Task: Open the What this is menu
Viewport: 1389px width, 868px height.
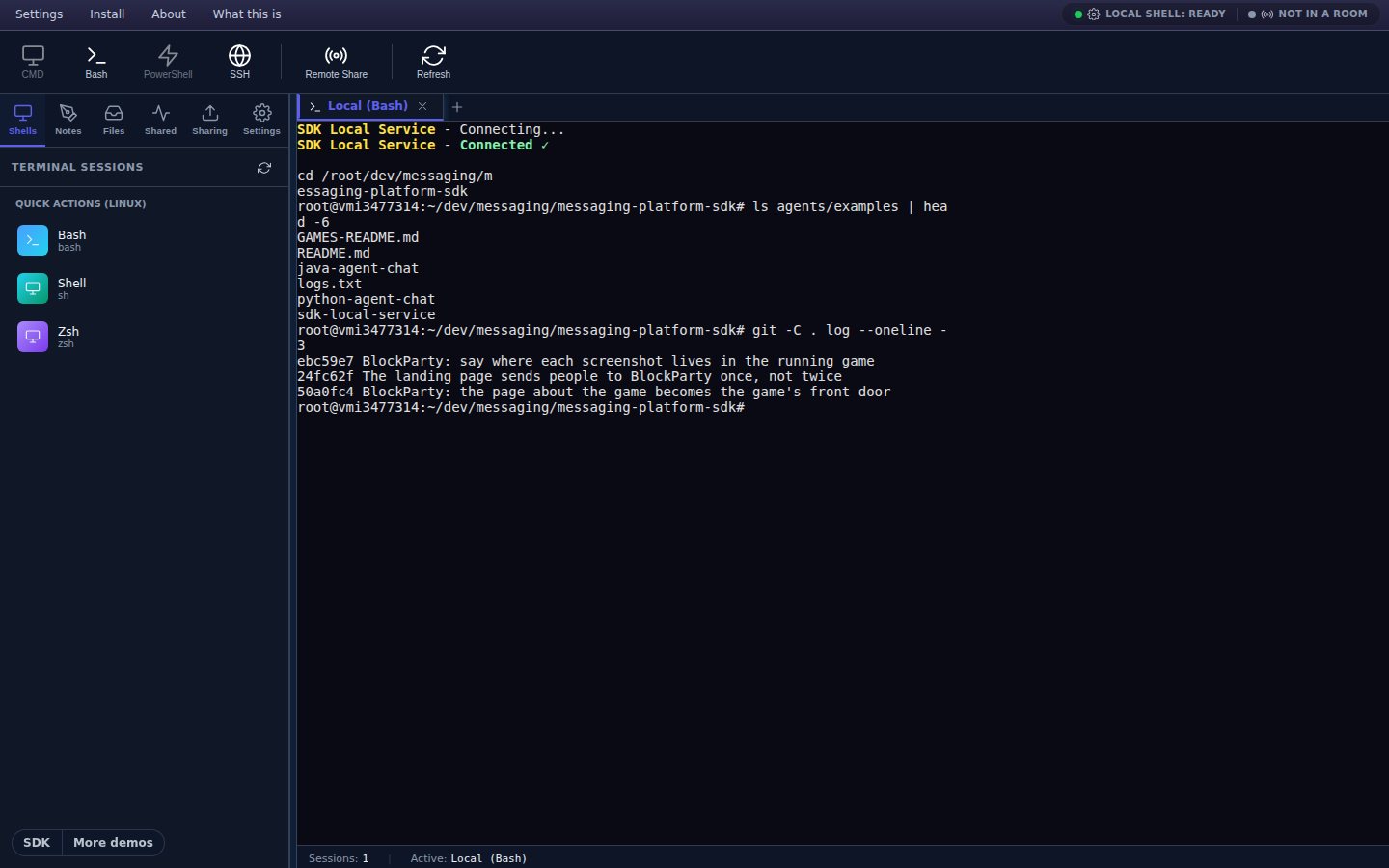Action: 247,14
